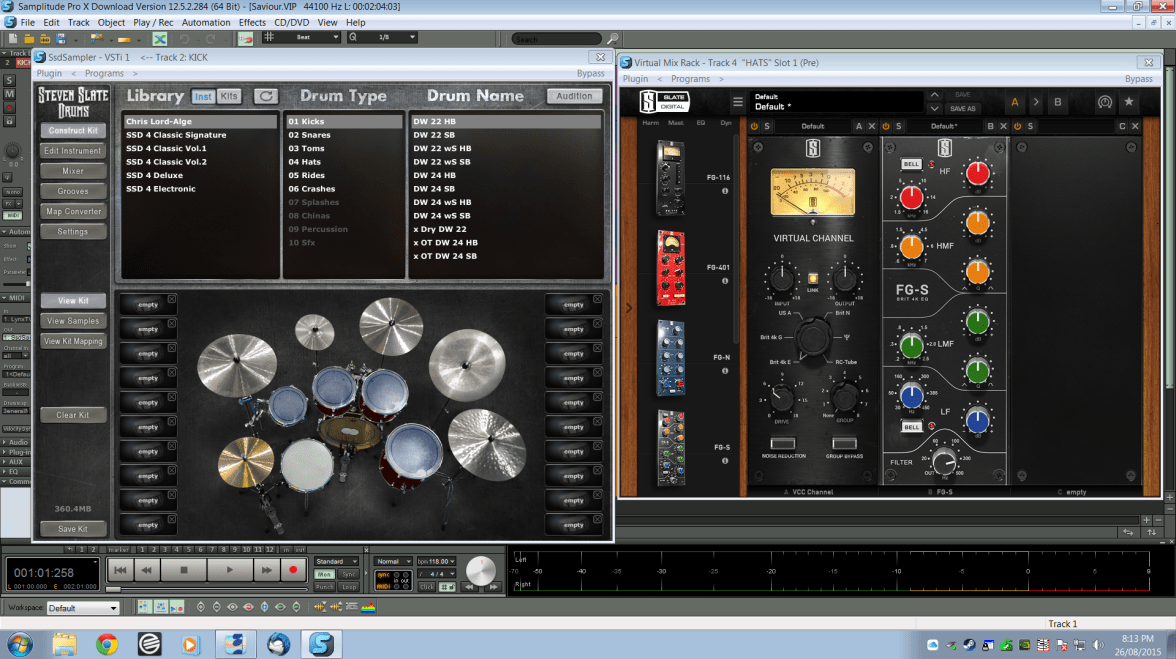Open the Effects menu
1176x659 pixels.
point(252,22)
